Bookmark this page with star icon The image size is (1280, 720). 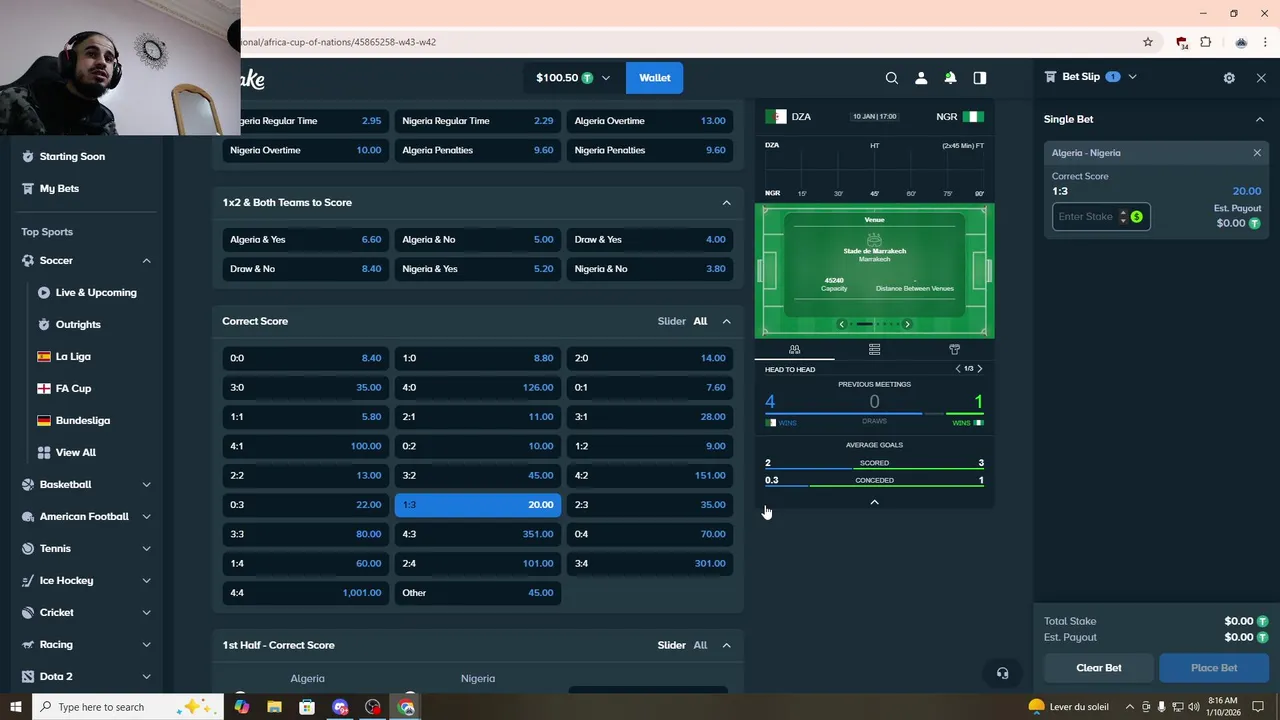[1148, 42]
